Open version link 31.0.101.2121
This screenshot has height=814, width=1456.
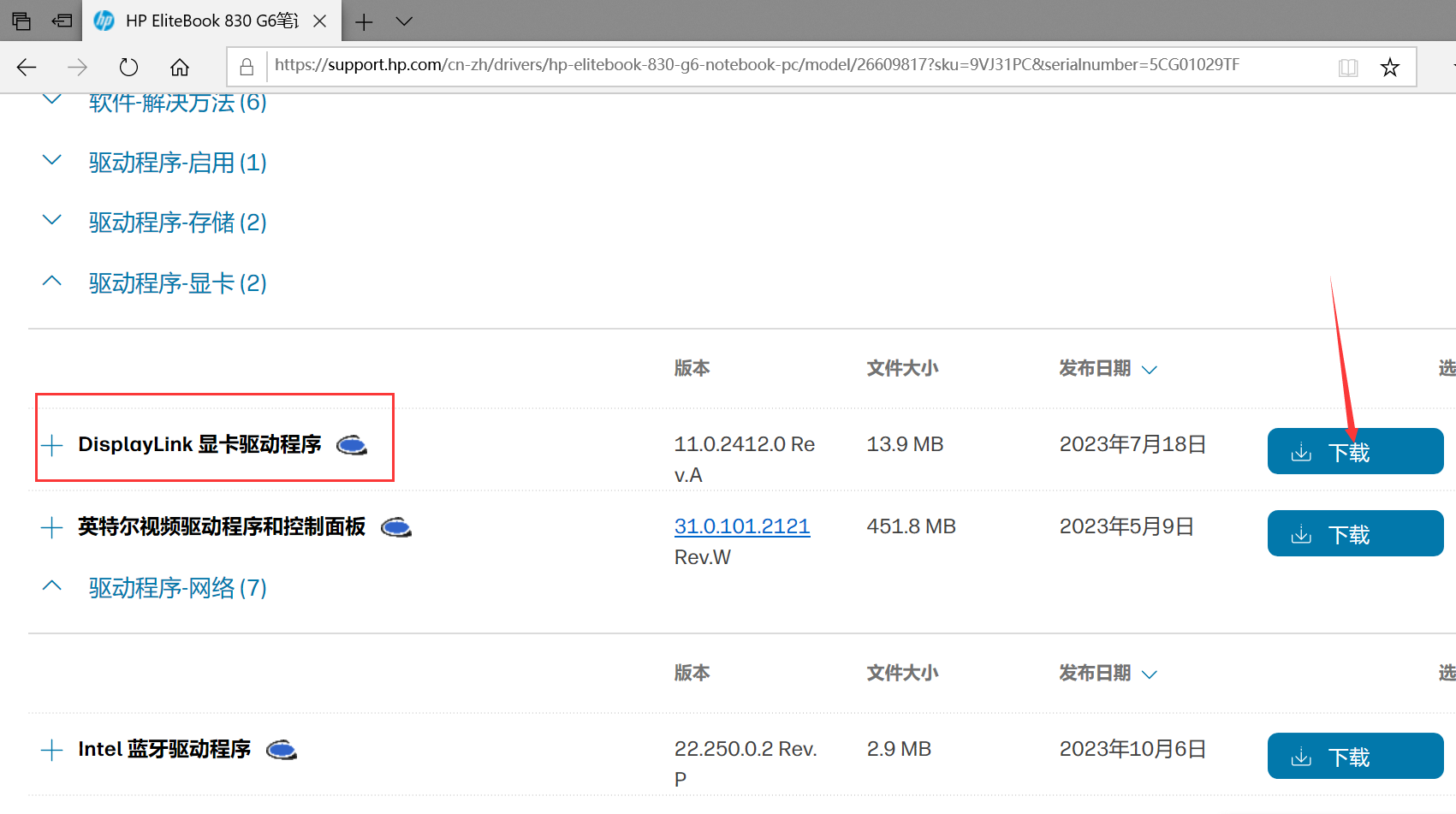[x=742, y=526]
